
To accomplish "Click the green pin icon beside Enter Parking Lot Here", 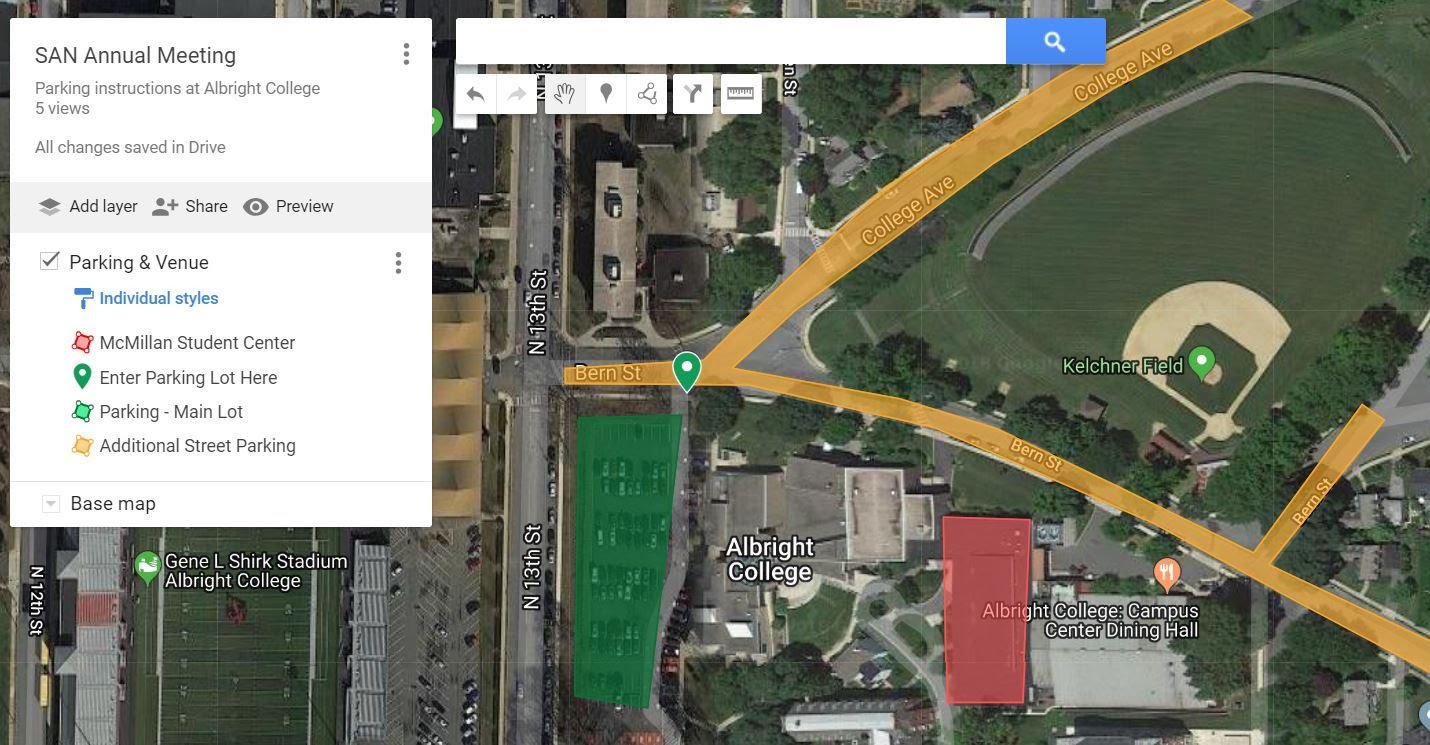I will tap(83, 377).
